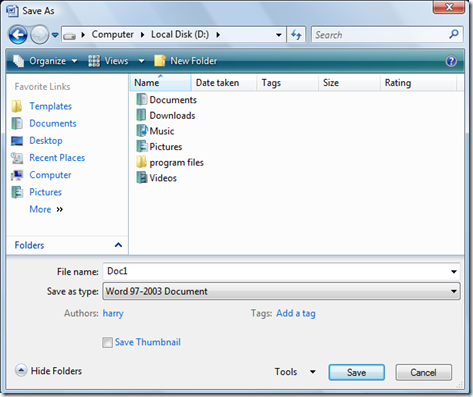
Task: Open the Save as type combo box
Action: pos(282,291)
